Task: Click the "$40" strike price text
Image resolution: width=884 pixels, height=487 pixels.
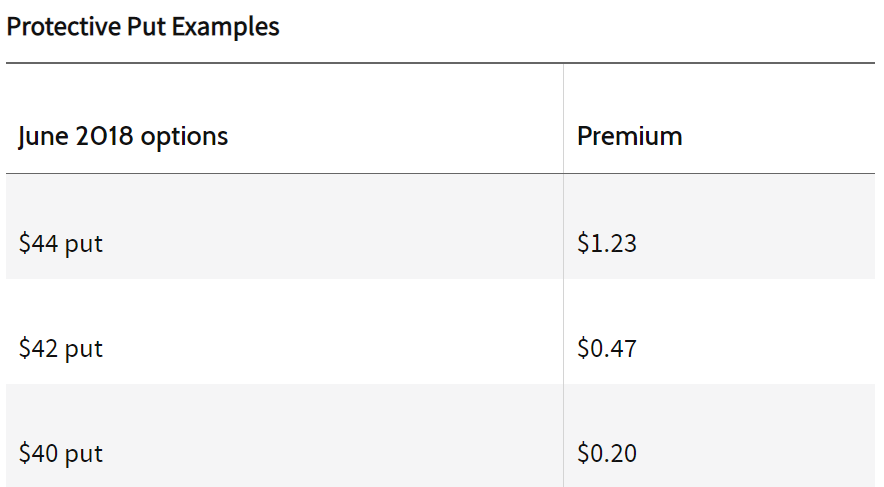Action: click(38, 453)
